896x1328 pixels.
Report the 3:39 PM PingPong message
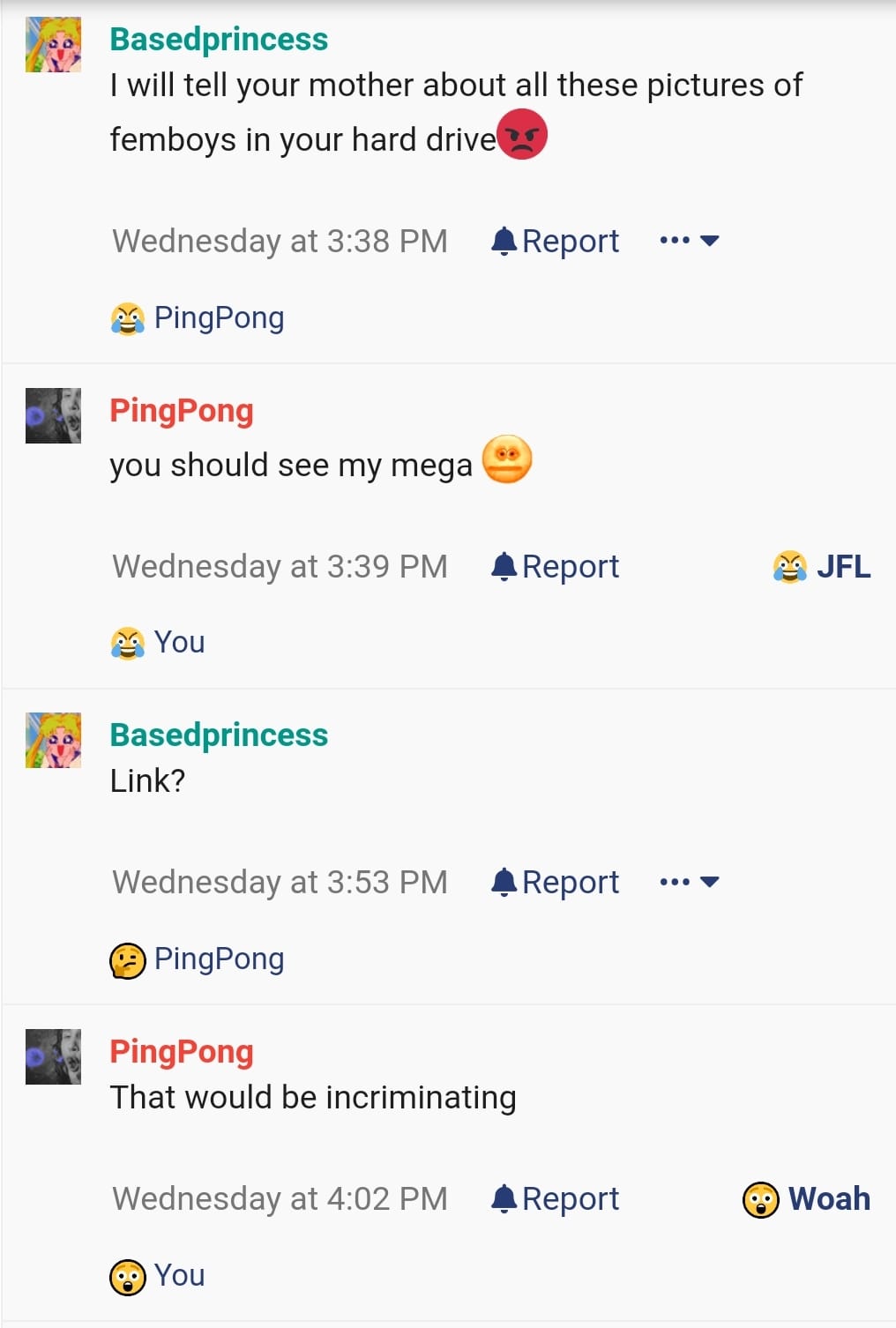pyautogui.click(x=555, y=566)
